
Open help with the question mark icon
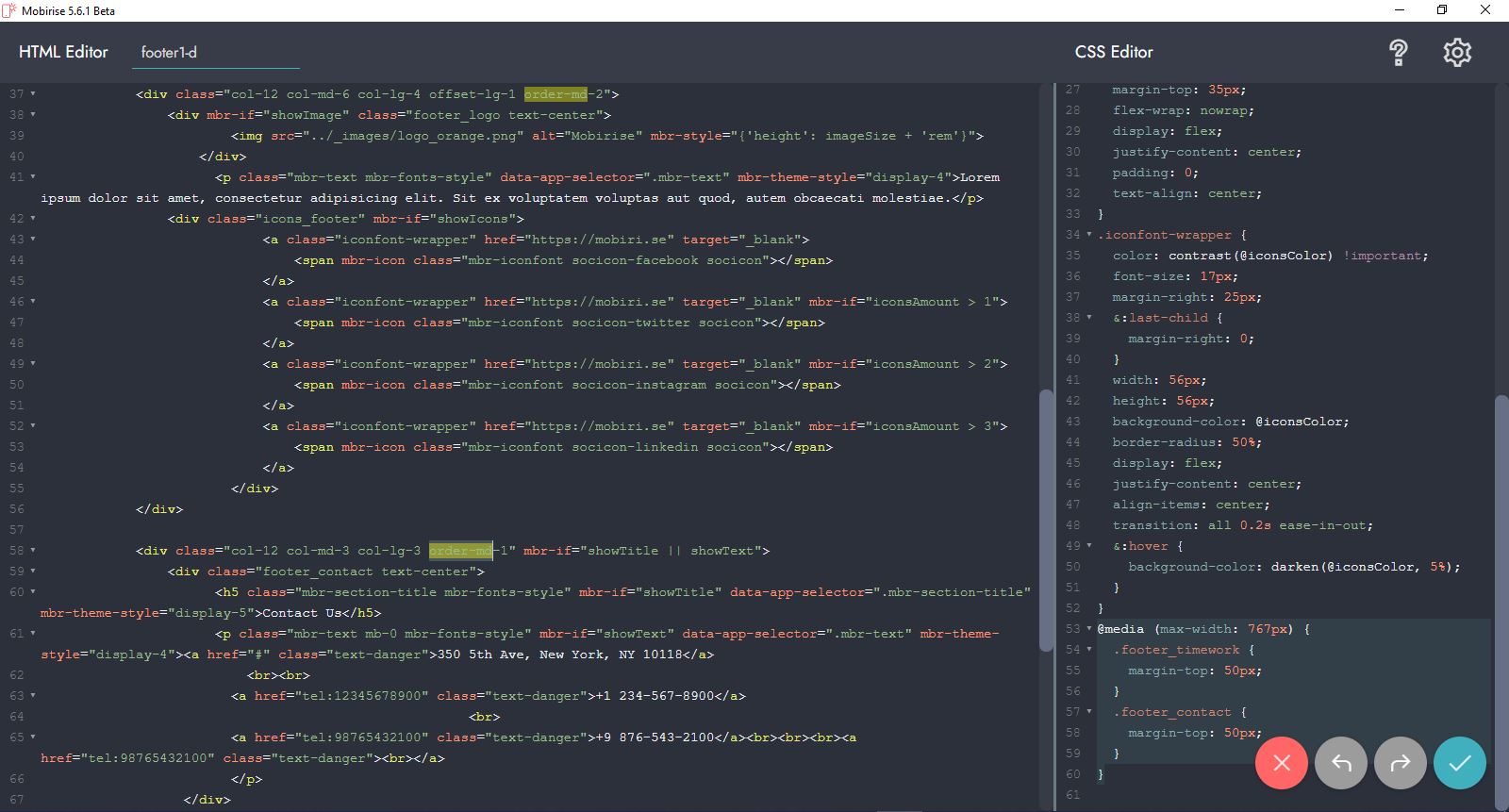(1399, 53)
